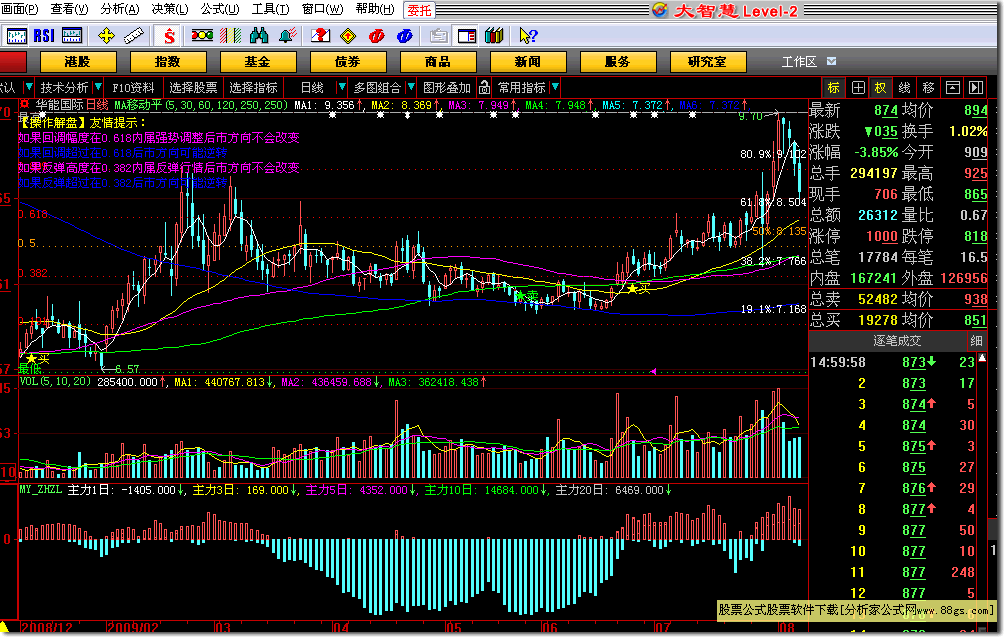Click the colored diagonal stripes icon
This screenshot has width=1007, height=639.
pos(231,36)
